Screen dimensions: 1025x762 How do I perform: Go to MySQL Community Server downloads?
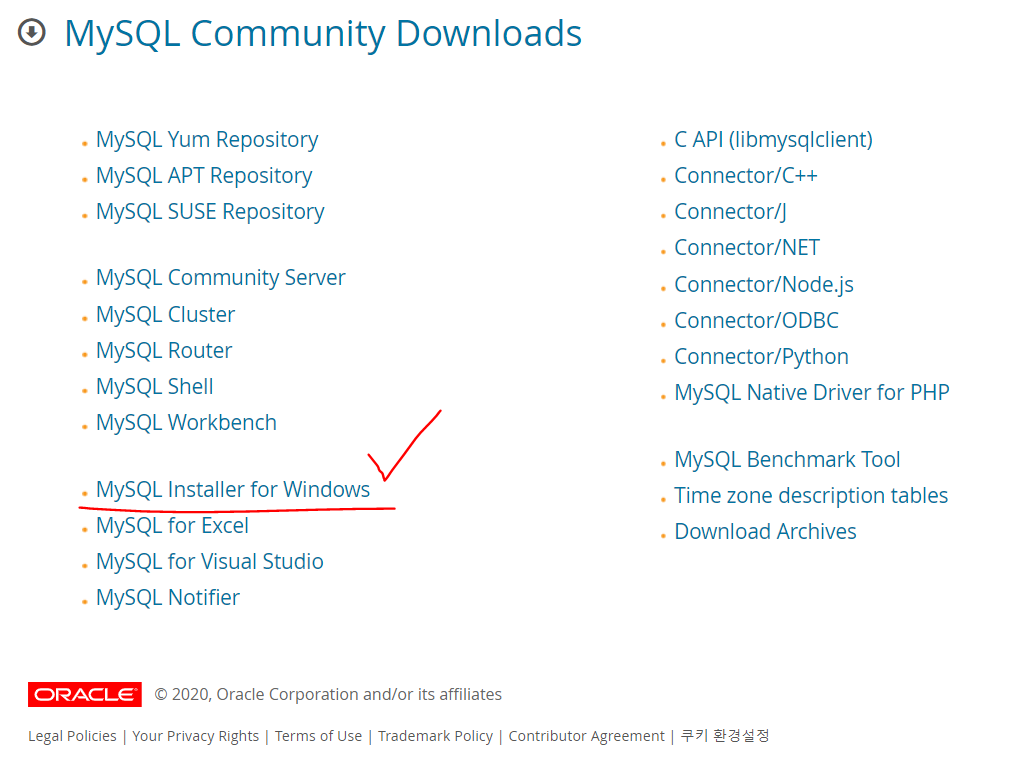click(x=220, y=278)
